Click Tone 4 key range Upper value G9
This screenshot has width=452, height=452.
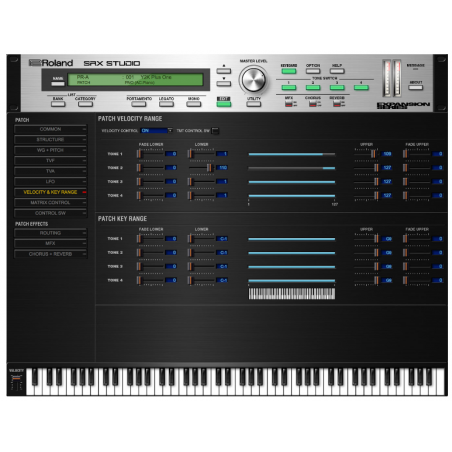tap(387, 281)
